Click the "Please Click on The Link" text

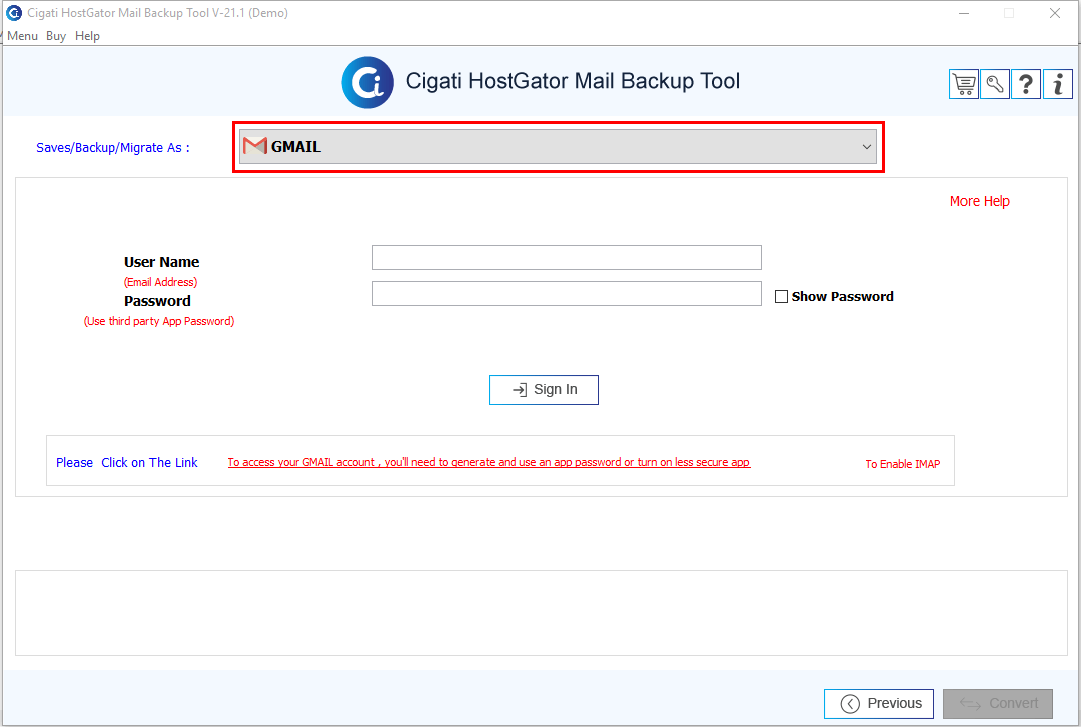pyautogui.click(x=127, y=462)
